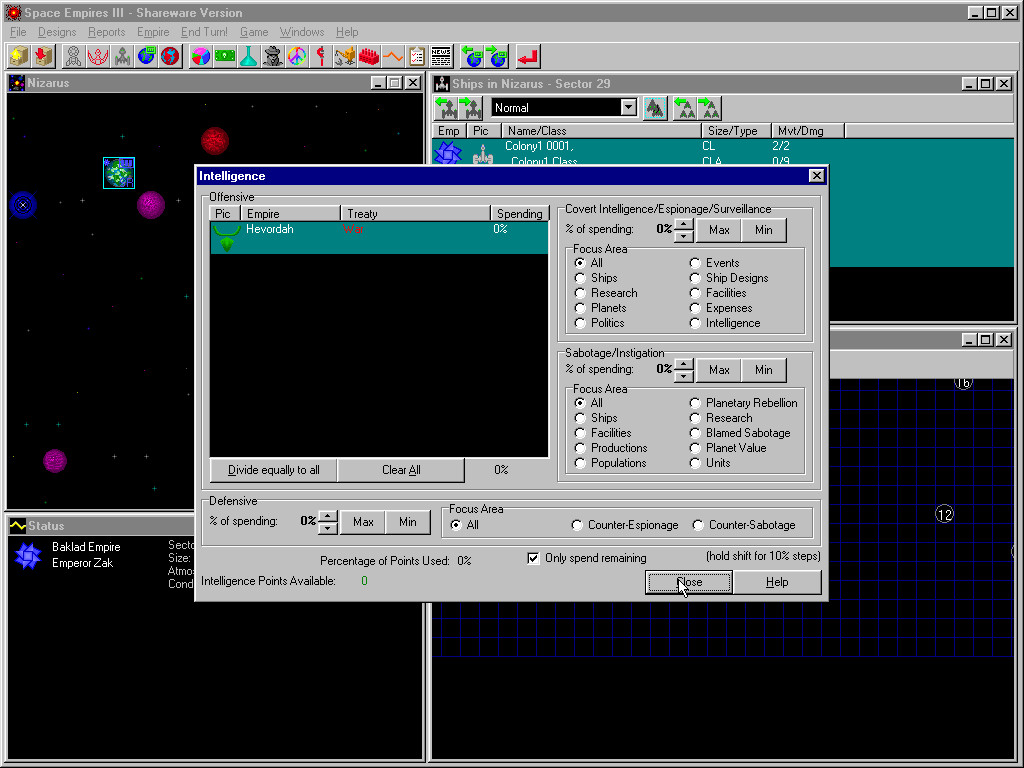The width and height of the screenshot is (1024, 768).
Task: Open the research flask toolbar icon
Action: (249, 56)
